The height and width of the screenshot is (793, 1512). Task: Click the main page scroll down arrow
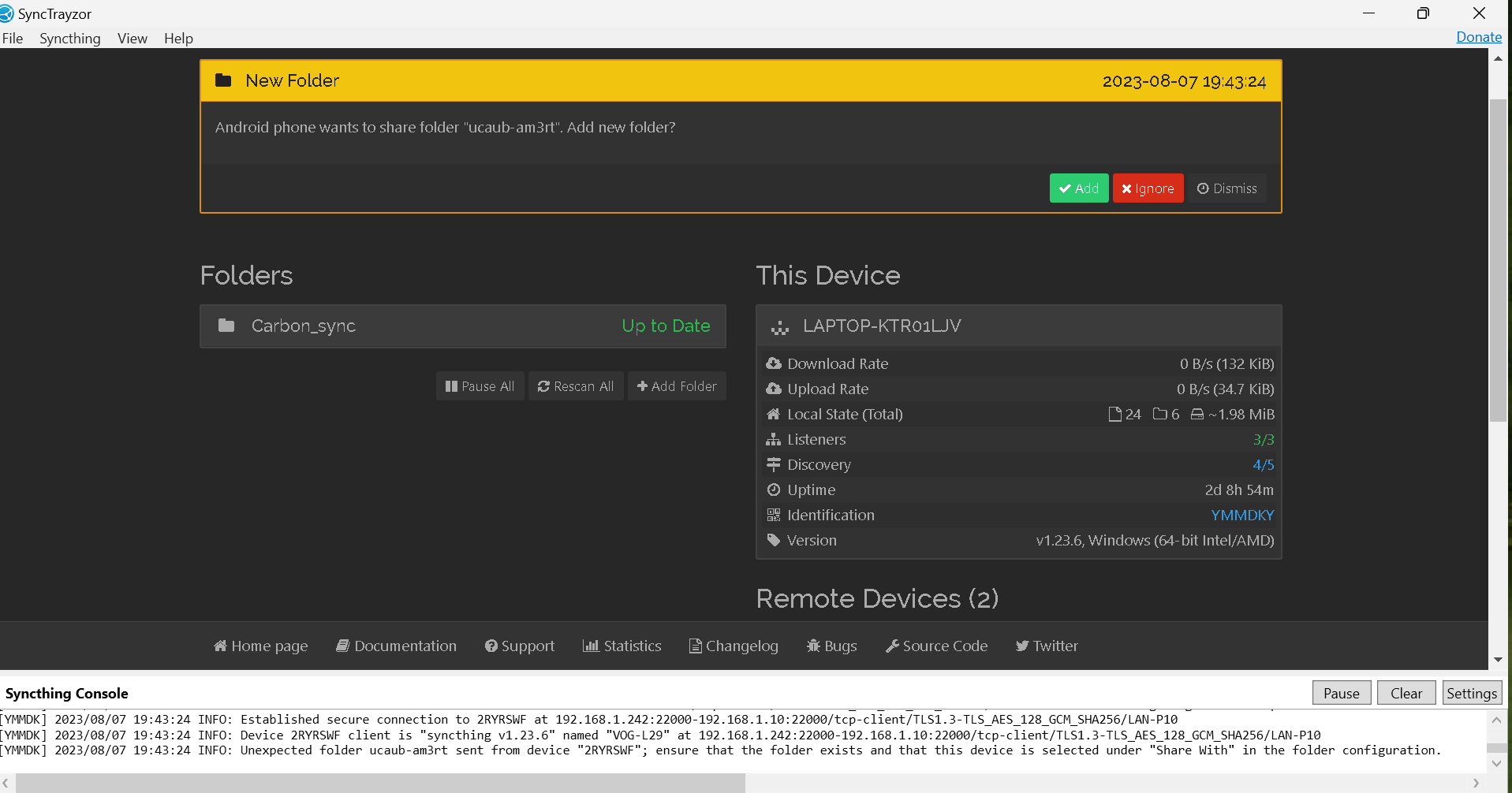tap(1498, 660)
